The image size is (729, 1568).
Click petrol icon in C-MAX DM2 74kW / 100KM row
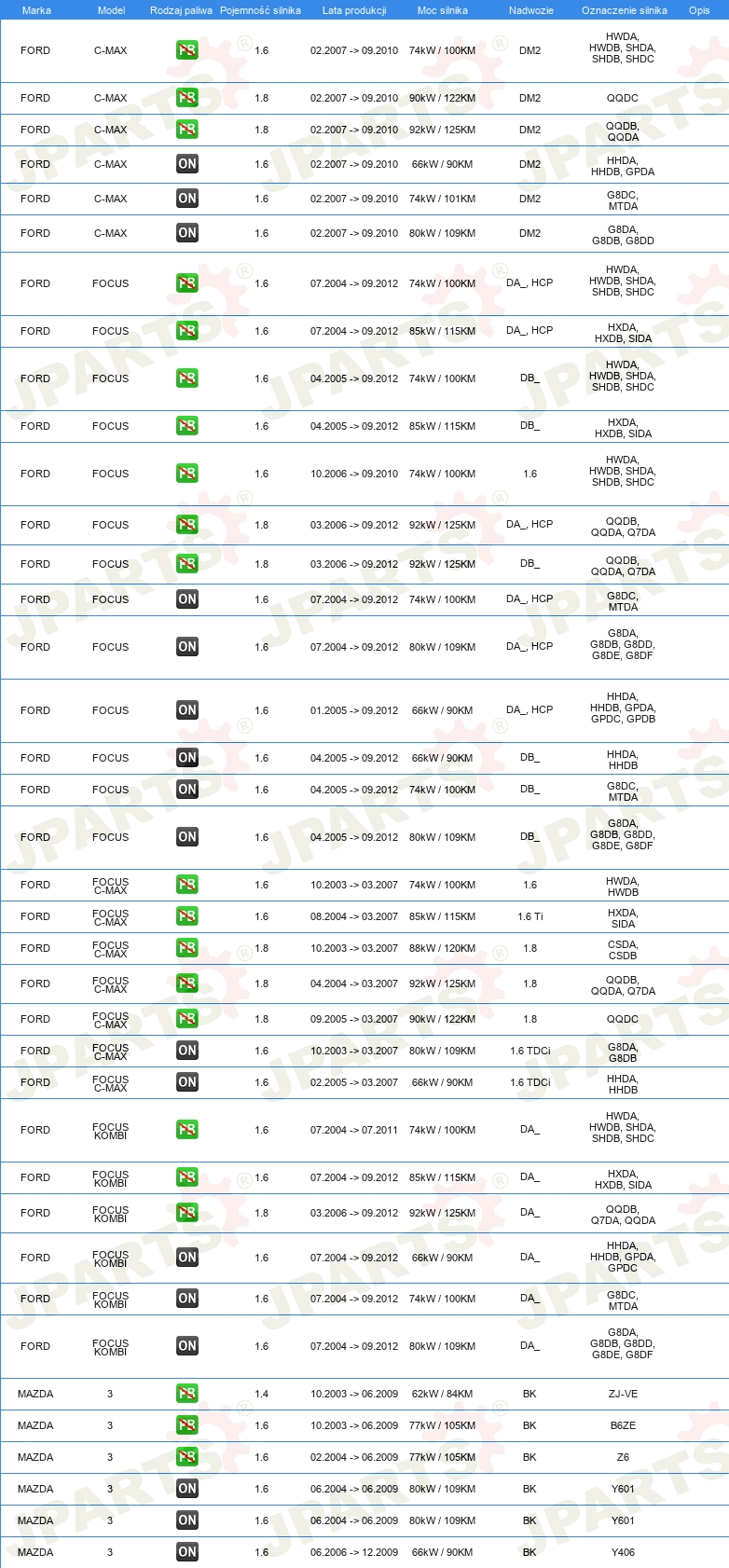pyautogui.click(x=187, y=50)
